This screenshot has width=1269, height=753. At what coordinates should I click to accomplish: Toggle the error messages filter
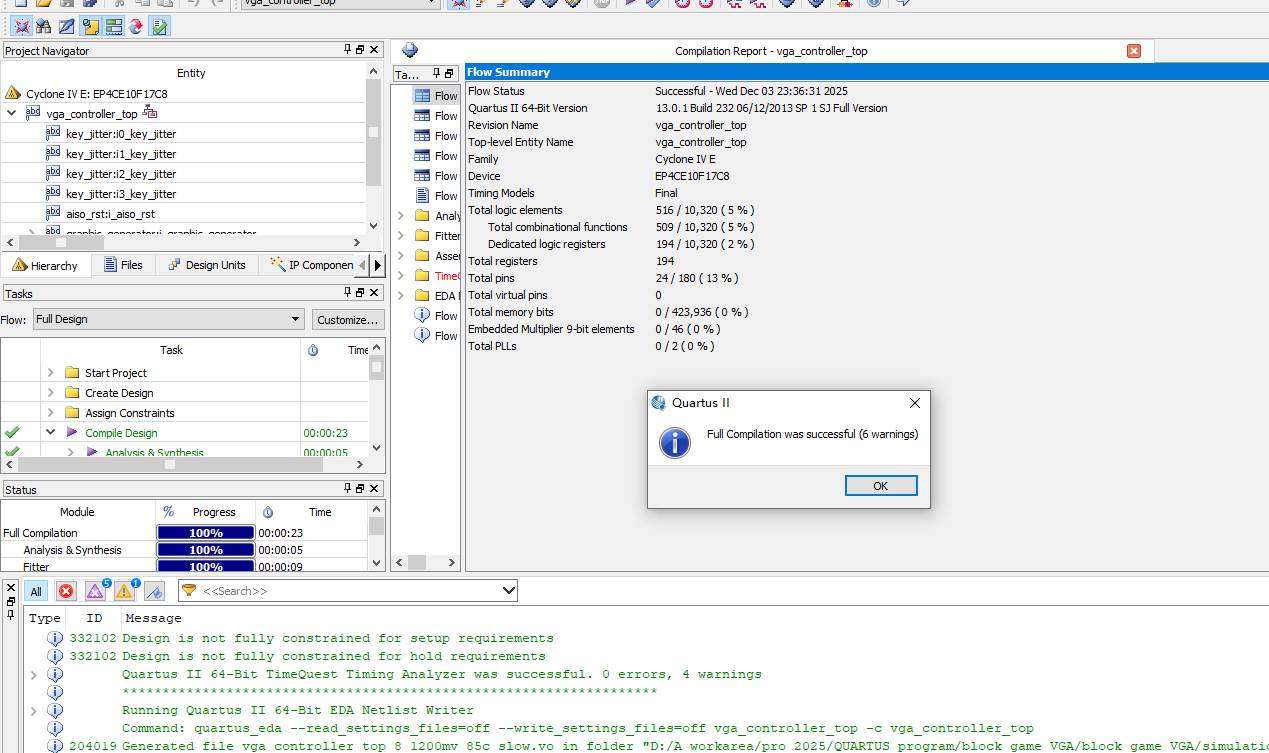click(66, 591)
